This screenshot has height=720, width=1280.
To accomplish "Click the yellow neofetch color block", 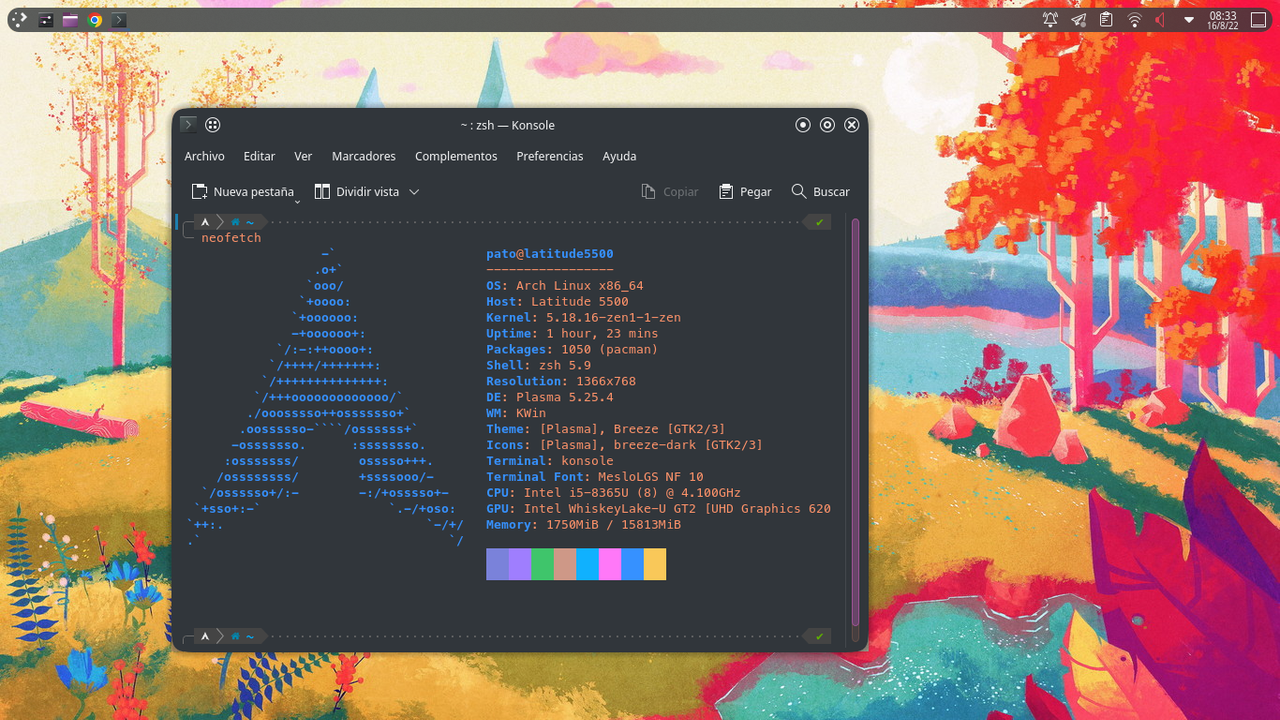I will point(655,564).
